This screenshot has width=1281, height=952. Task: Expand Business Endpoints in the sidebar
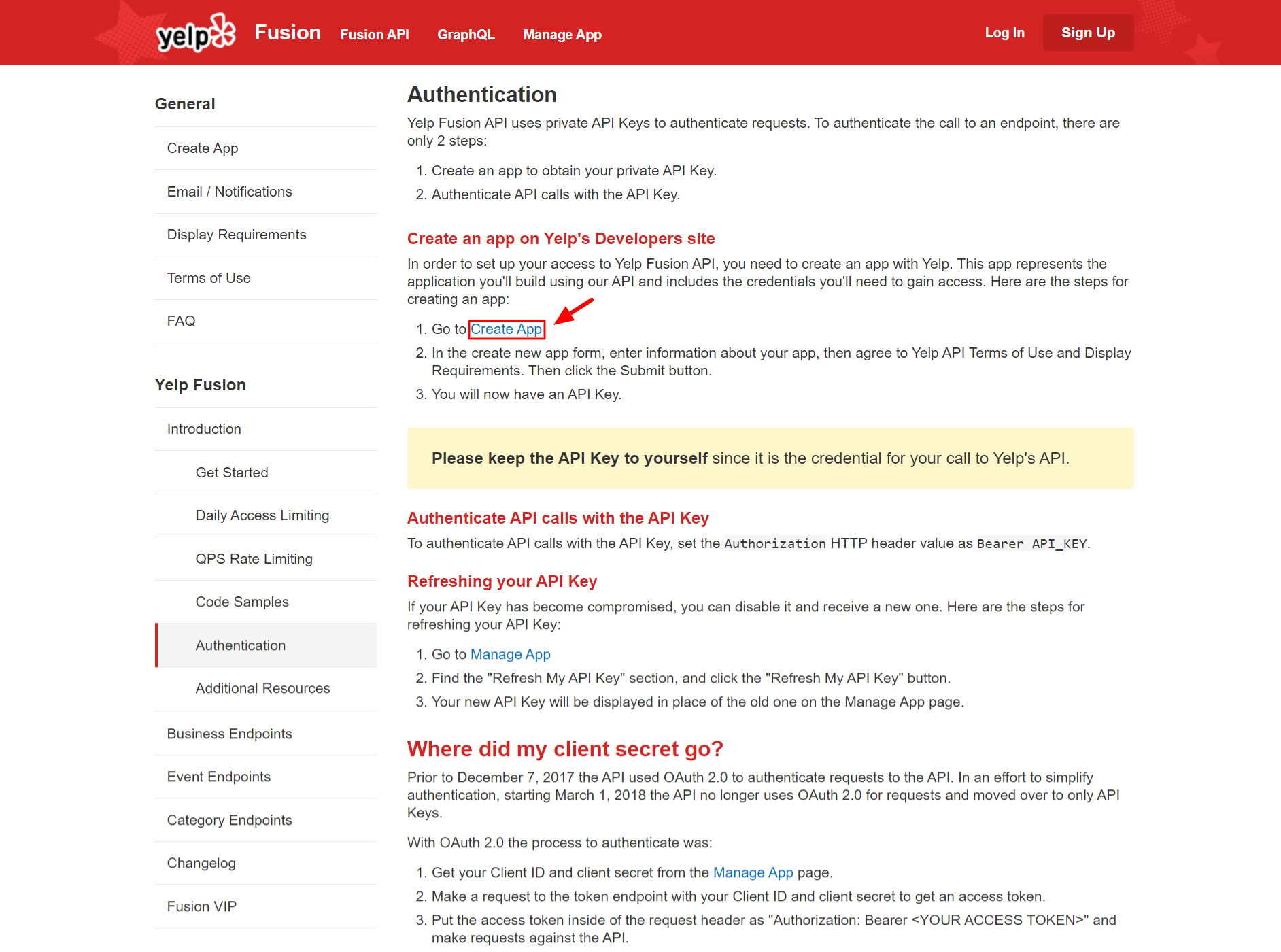[266, 734]
